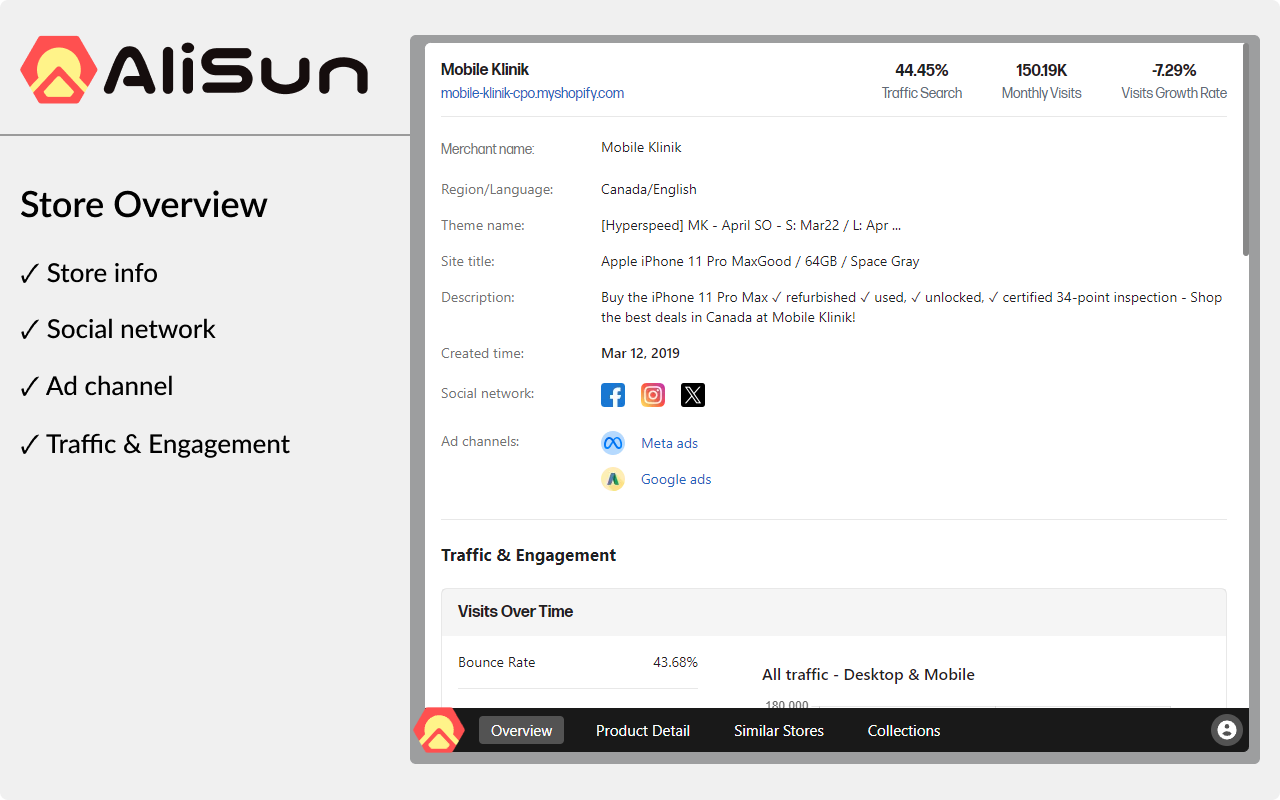Click the Apple iPhone 11 Pro site title
Viewport: 1280px width, 800px height.
760,261
